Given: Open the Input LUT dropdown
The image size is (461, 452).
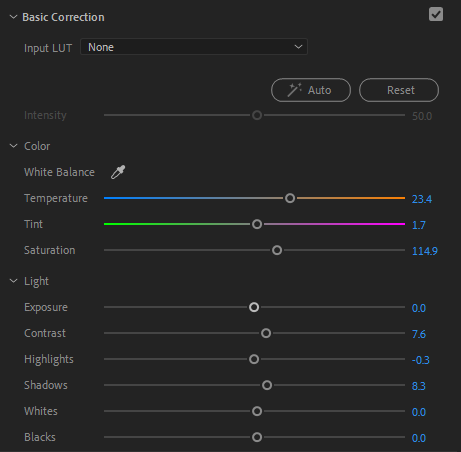Looking at the screenshot, I should click(x=194, y=47).
